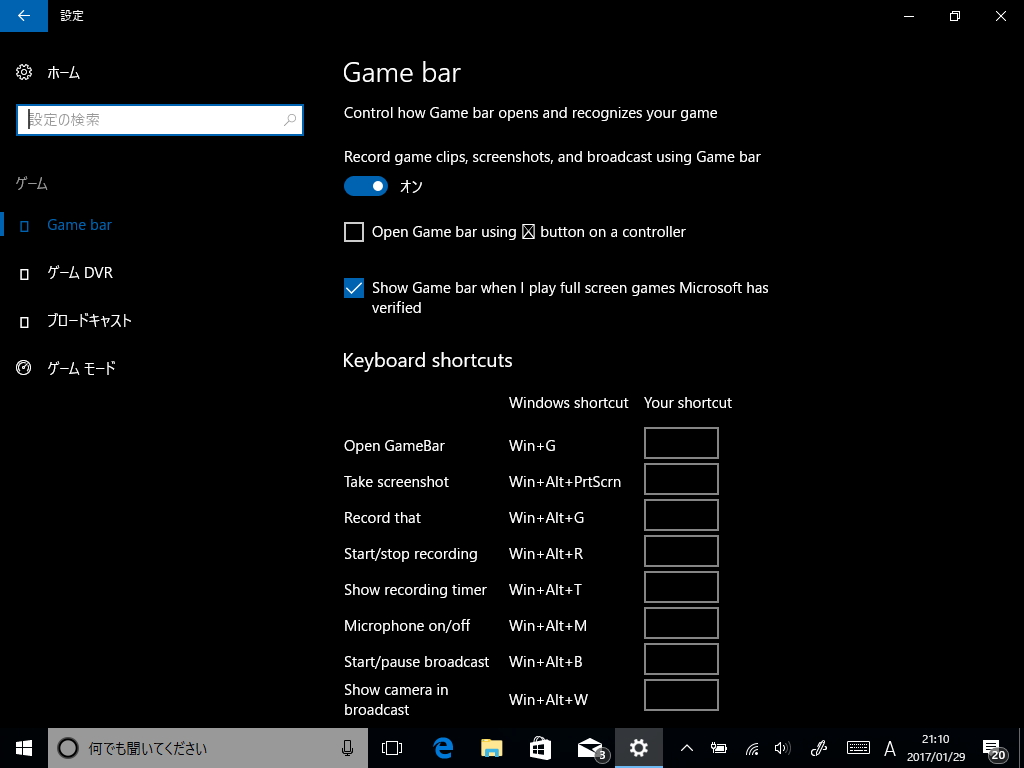Click the search magnifier icon

coord(290,120)
